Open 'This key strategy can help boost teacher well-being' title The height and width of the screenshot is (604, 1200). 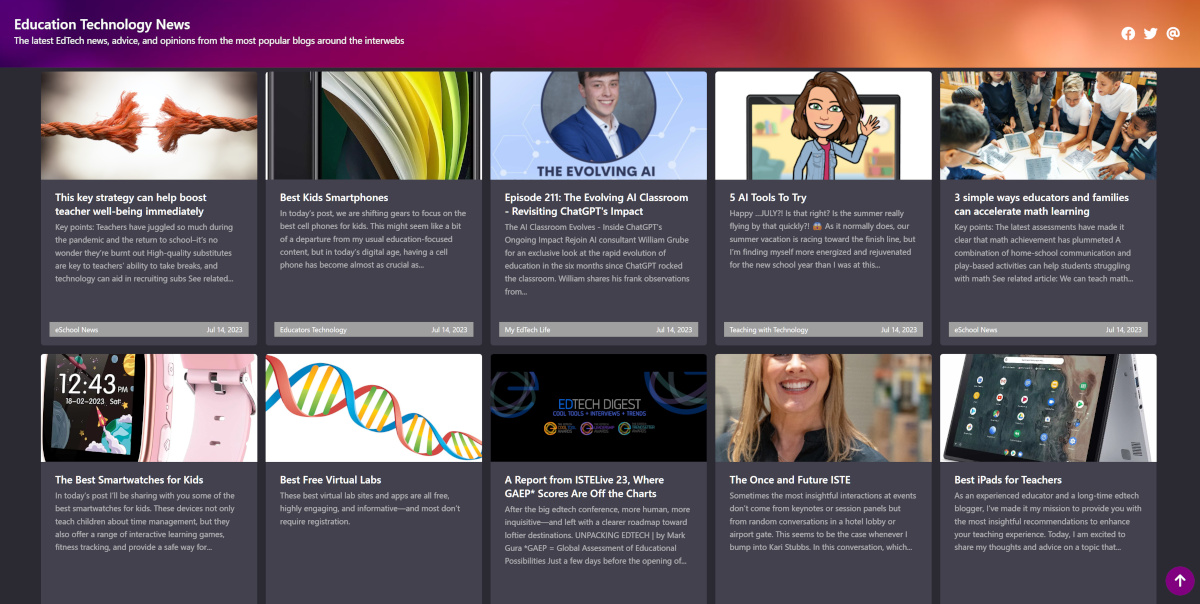coord(131,204)
